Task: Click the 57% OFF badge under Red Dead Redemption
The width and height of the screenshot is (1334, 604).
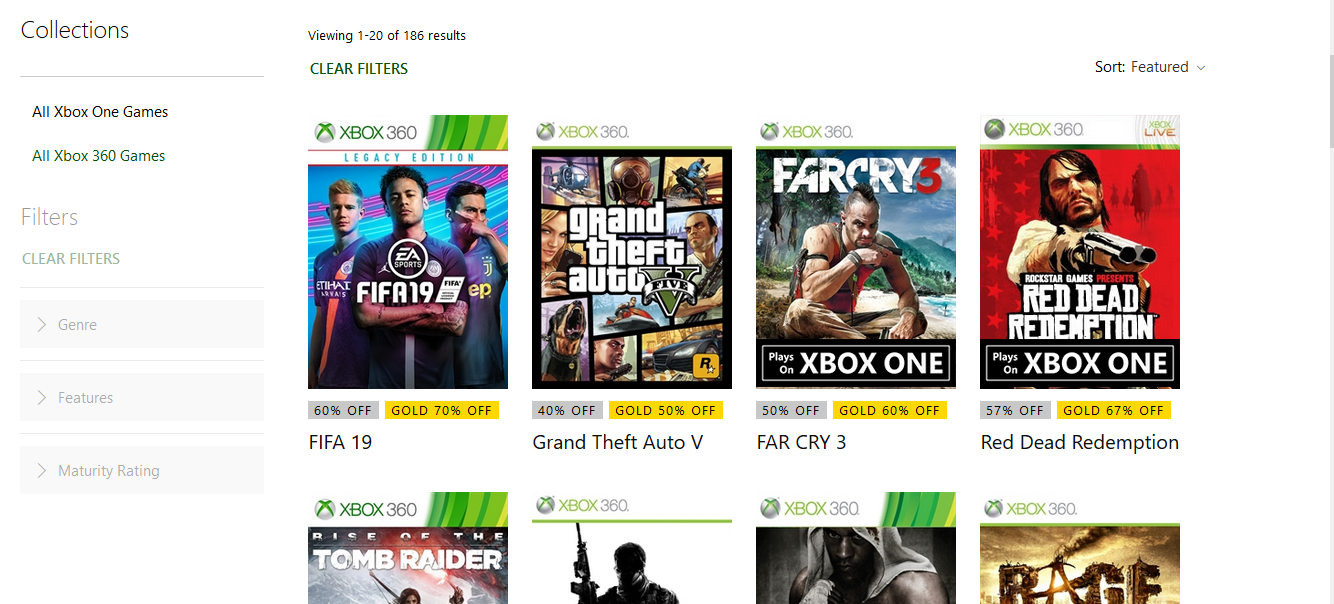Action: pos(1015,410)
